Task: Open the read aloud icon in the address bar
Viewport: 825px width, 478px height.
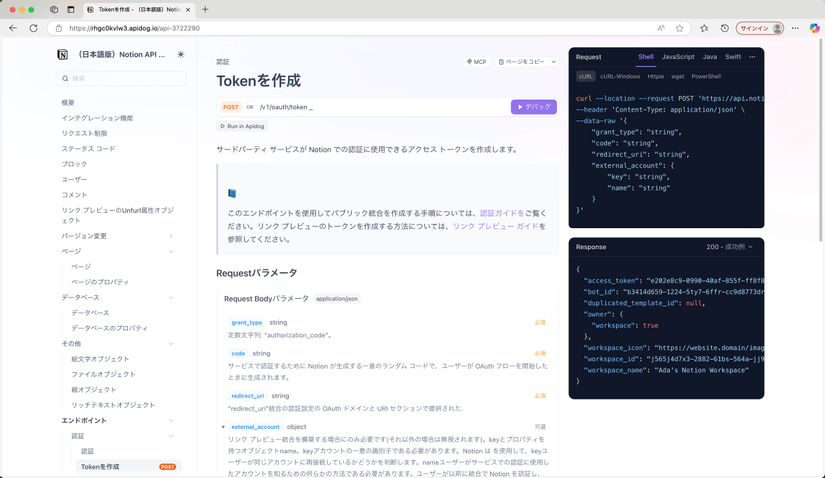Action: click(x=661, y=28)
